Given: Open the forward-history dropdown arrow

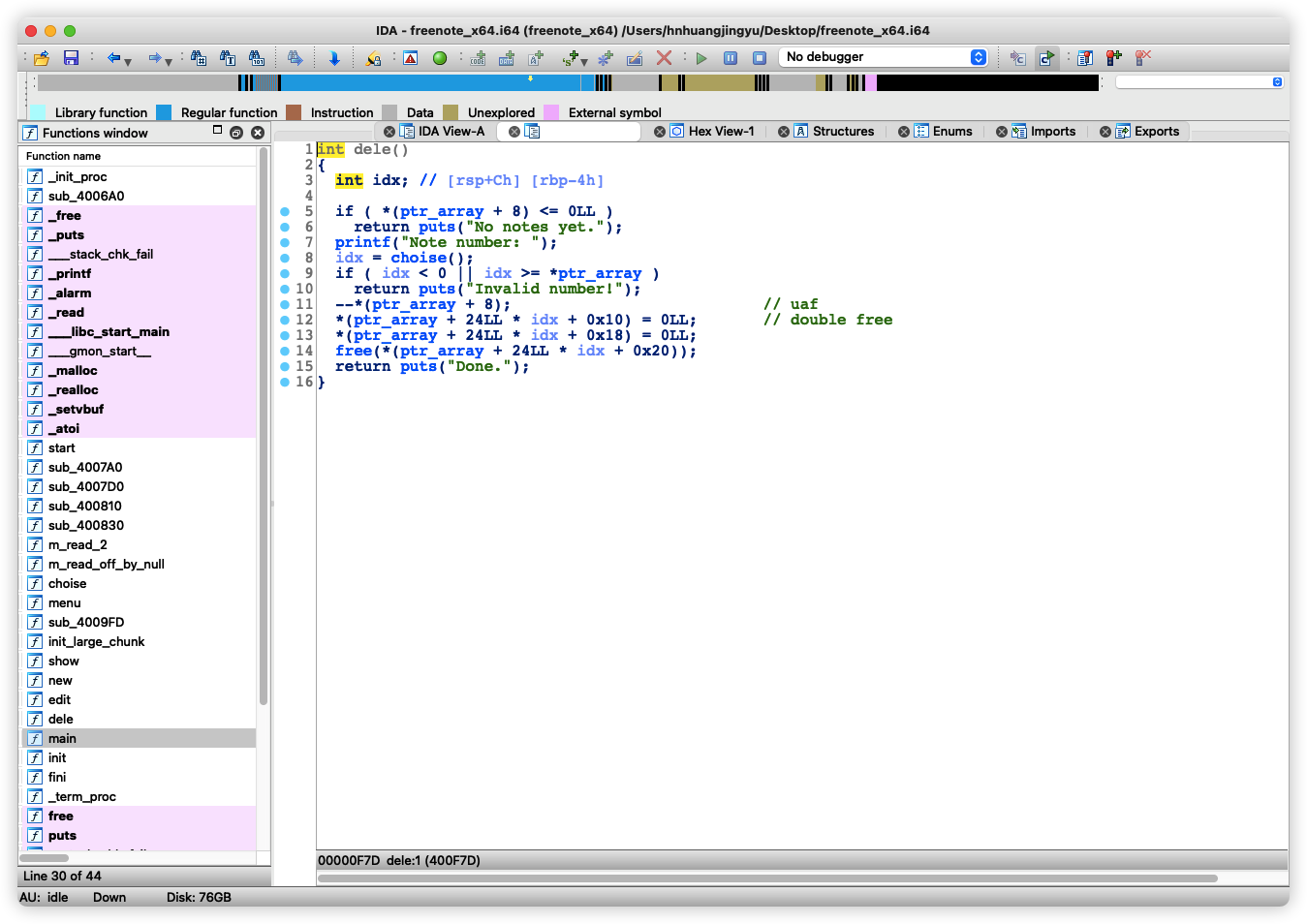Looking at the screenshot, I should click(x=169, y=61).
